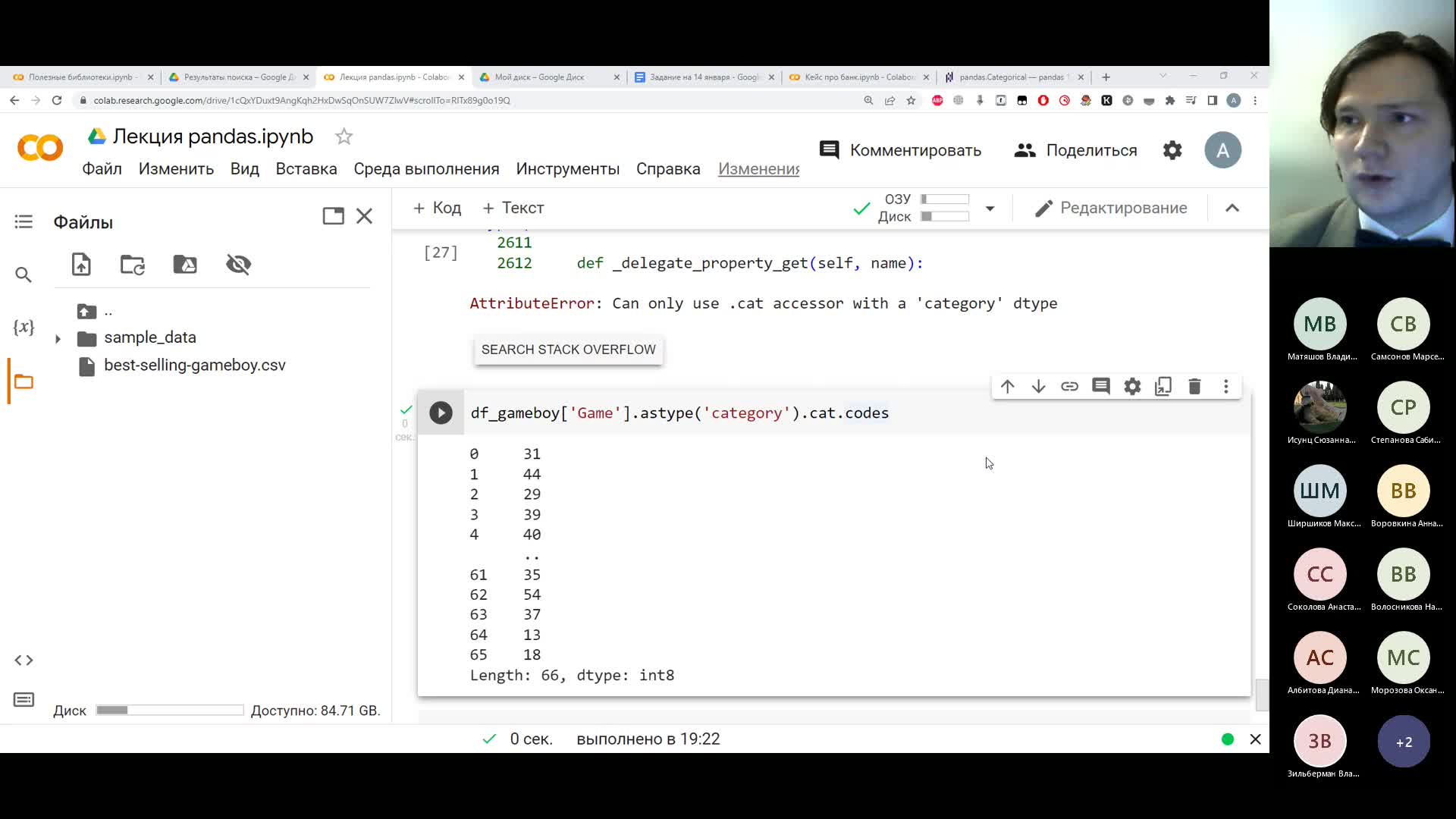
Task: Open the Среда выполнения menu
Action: click(x=426, y=169)
